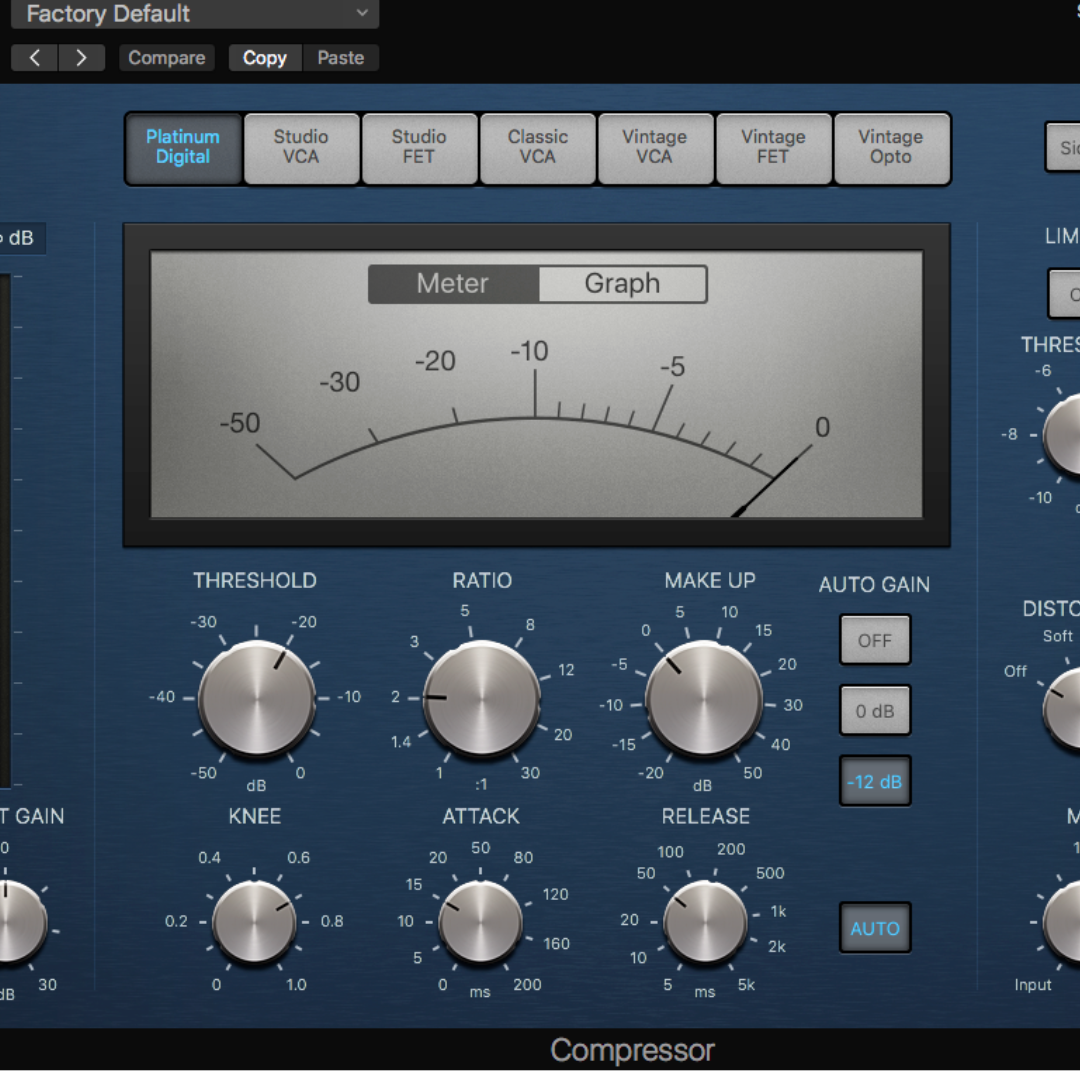The height and width of the screenshot is (1080, 1080).
Task: Open the Factory Default preset menu
Action: (x=195, y=15)
